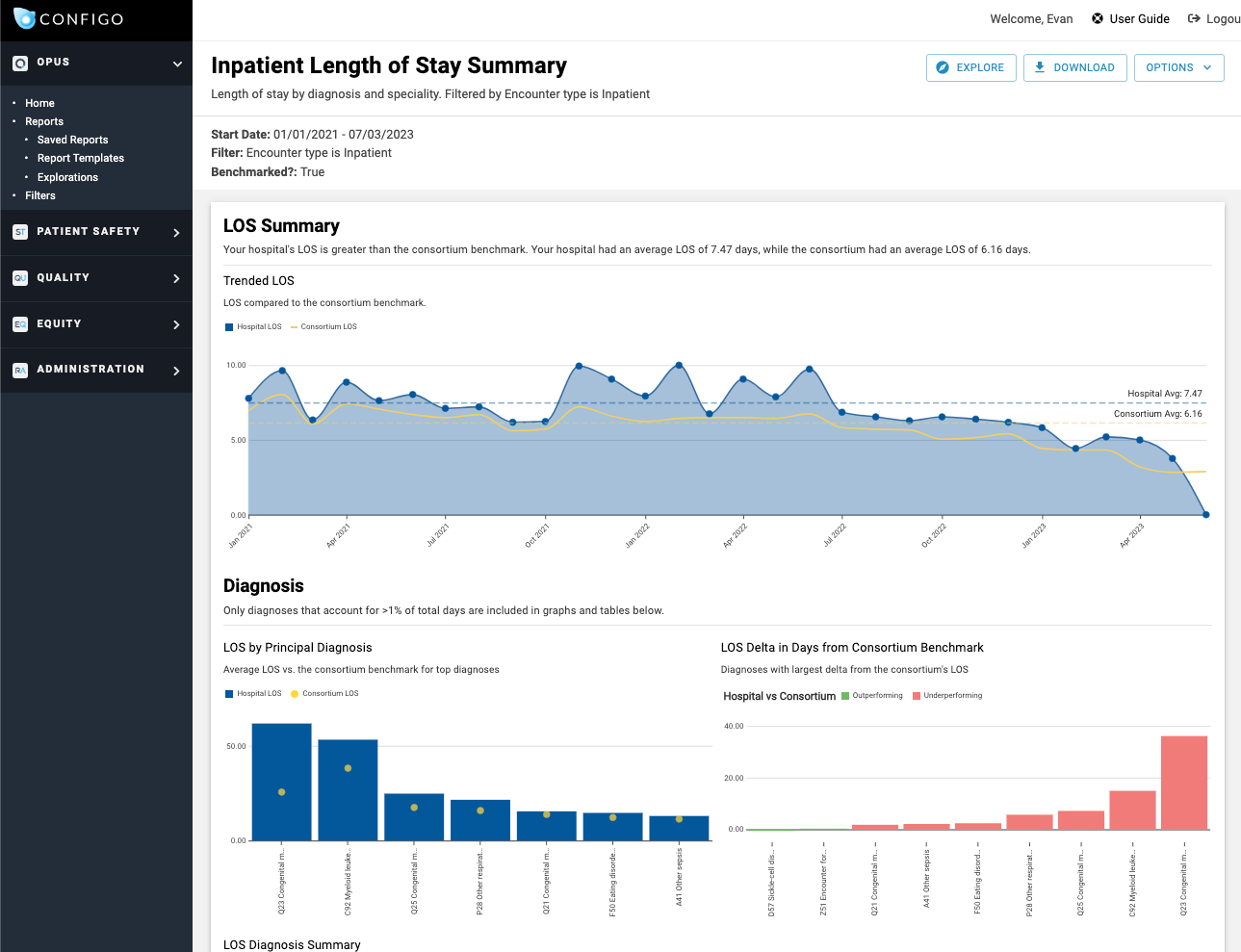This screenshot has height=952, width=1241.
Task: Click the Benchmarked?: True text
Action: click(268, 172)
